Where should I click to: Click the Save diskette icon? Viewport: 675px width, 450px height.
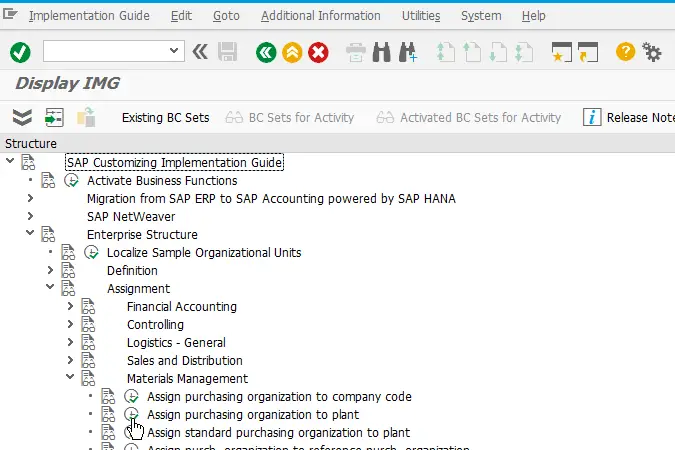click(227, 52)
